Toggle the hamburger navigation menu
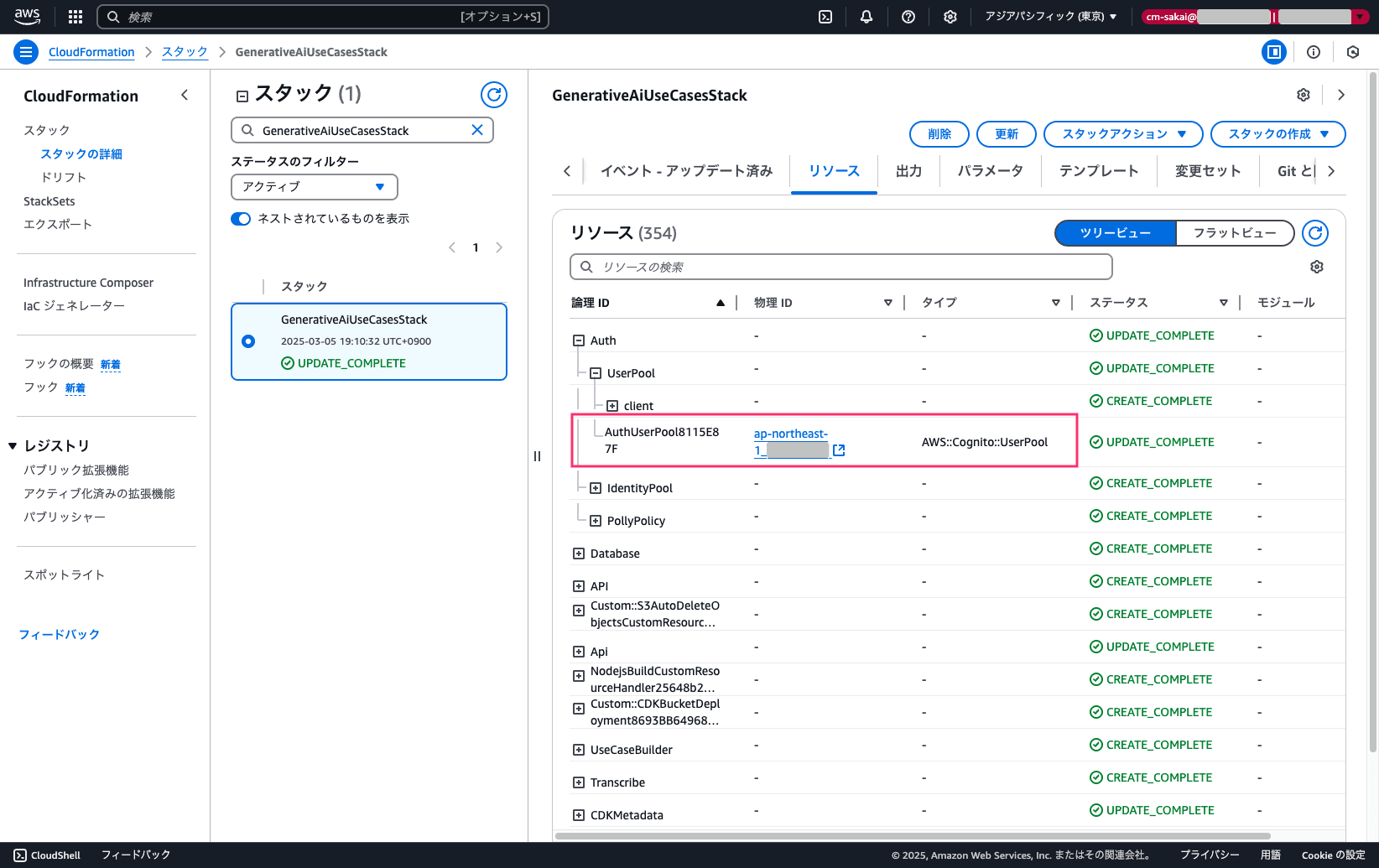The height and width of the screenshot is (868, 1379). point(26,52)
